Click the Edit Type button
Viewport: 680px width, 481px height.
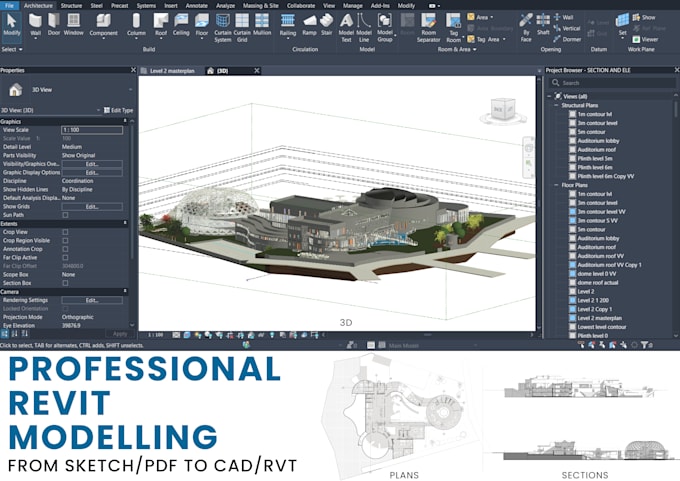118,110
